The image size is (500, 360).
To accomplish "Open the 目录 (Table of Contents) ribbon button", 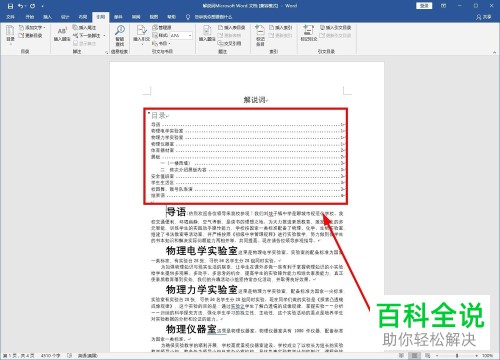I will pos(10,35).
